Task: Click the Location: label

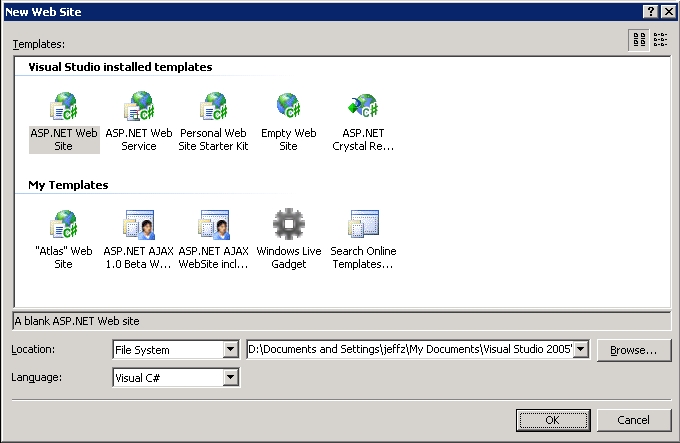Action: (33, 349)
